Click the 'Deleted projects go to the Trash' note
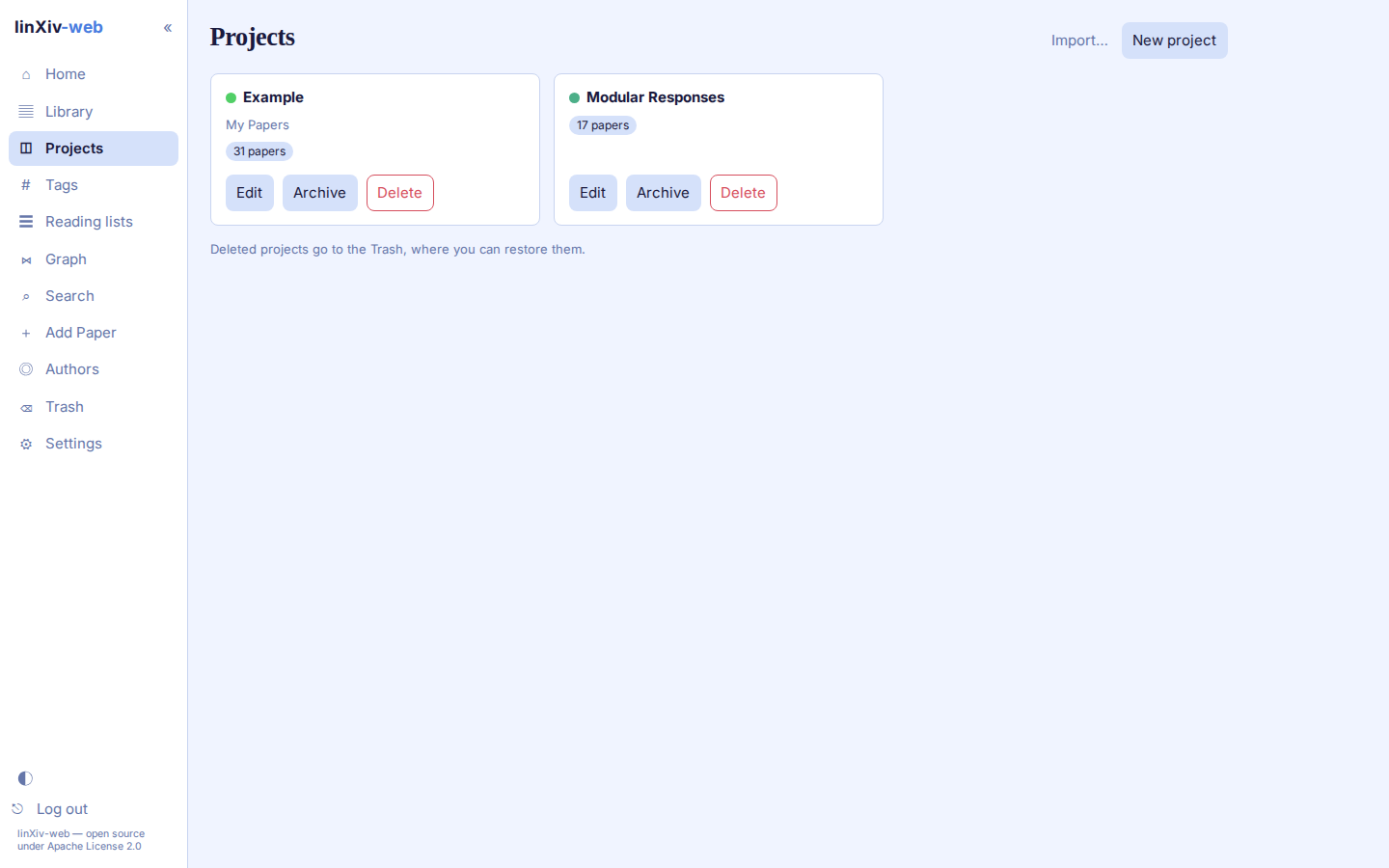Viewport: 1389px width, 868px height. point(397,250)
